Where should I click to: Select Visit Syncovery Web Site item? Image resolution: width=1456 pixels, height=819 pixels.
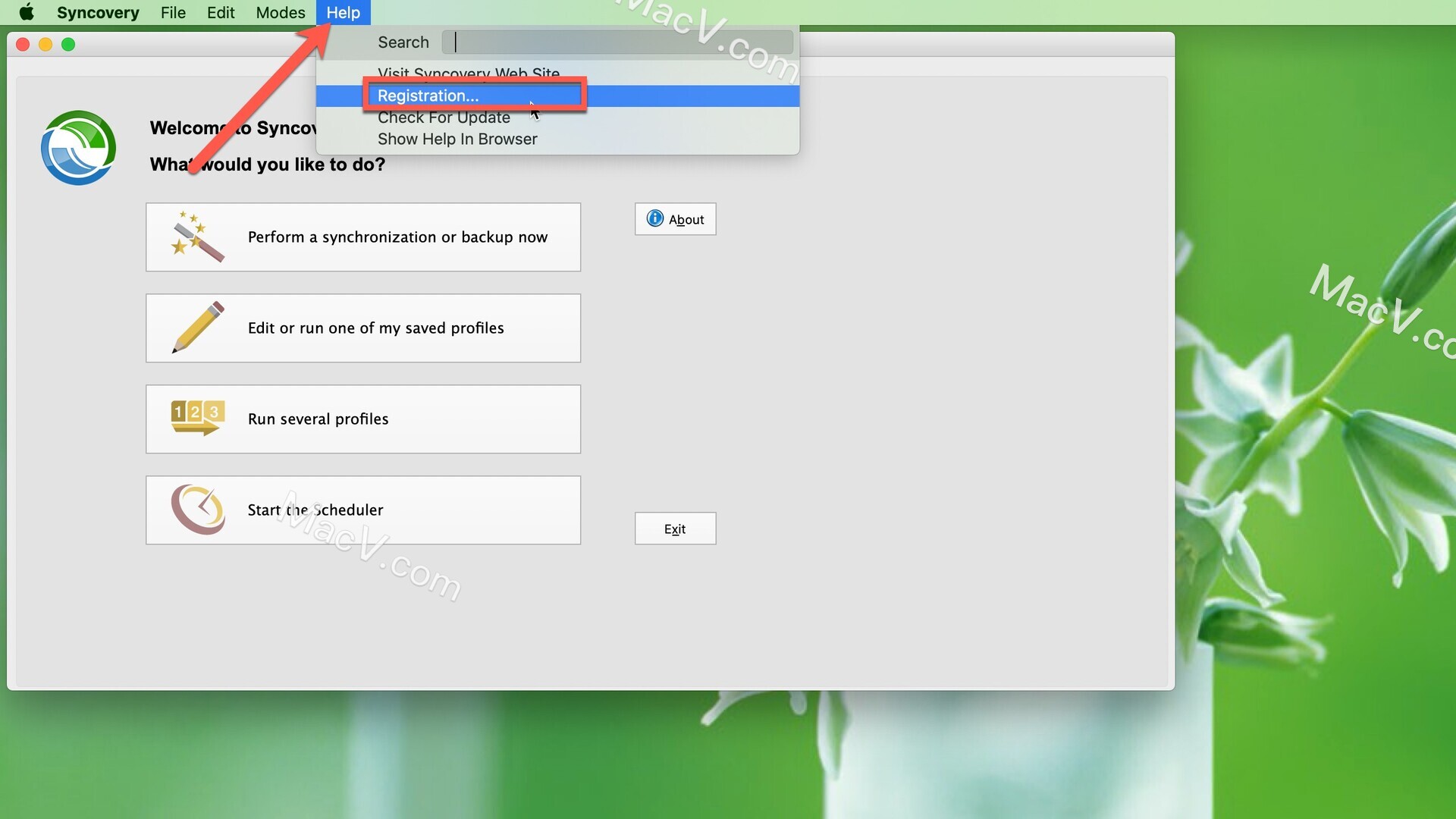pyautogui.click(x=557, y=74)
